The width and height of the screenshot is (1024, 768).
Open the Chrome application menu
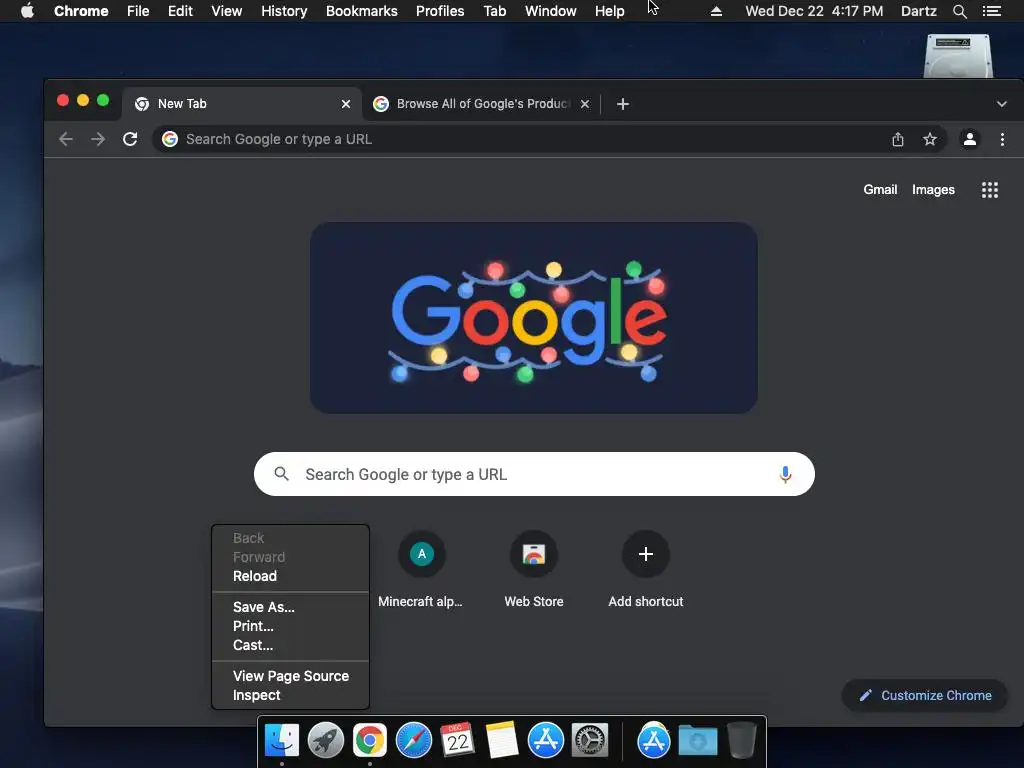coord(81,11)
